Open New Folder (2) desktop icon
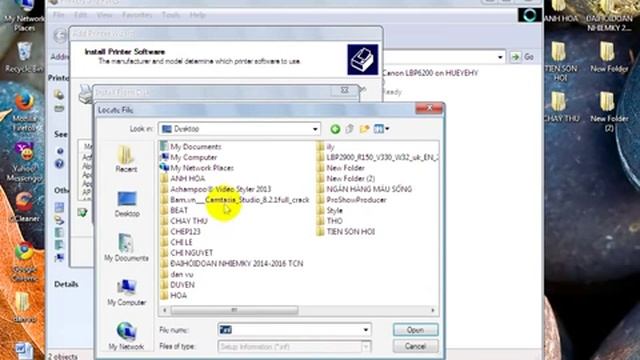 click(x=609, y=111)
